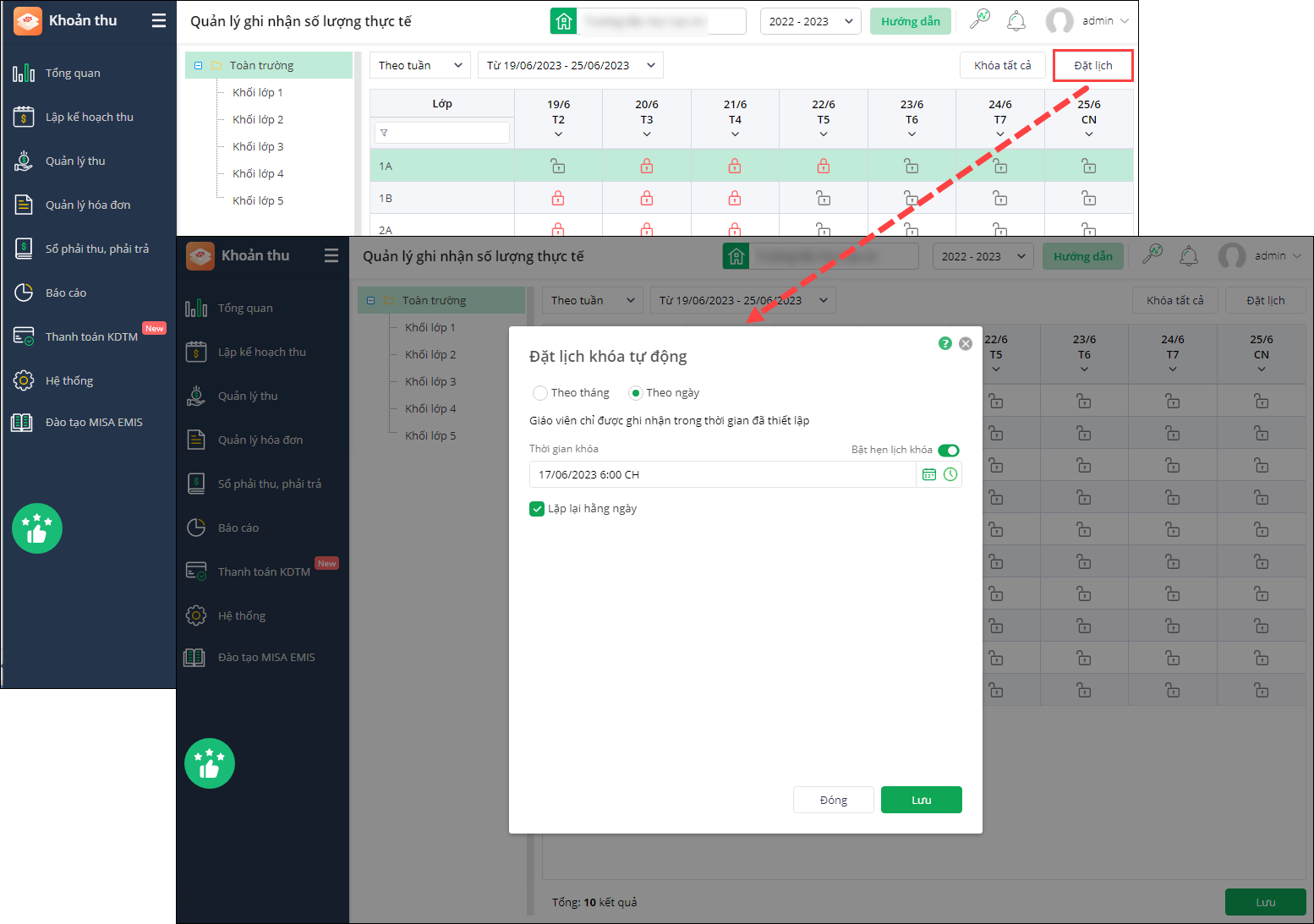Click Đào tạo MISA EMIS book icon, top window

tap(22, 422)
